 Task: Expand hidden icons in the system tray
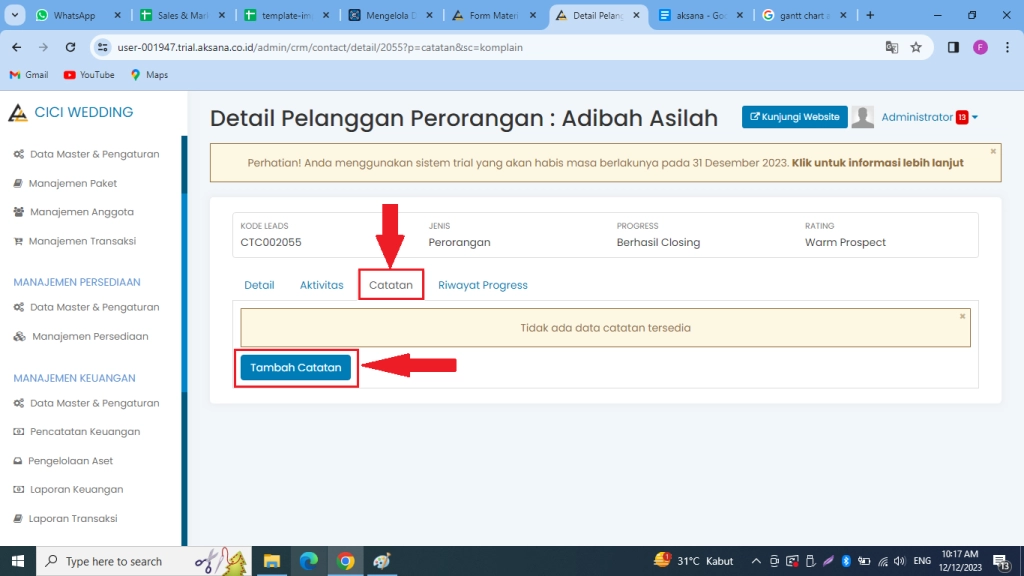point(757,560)
